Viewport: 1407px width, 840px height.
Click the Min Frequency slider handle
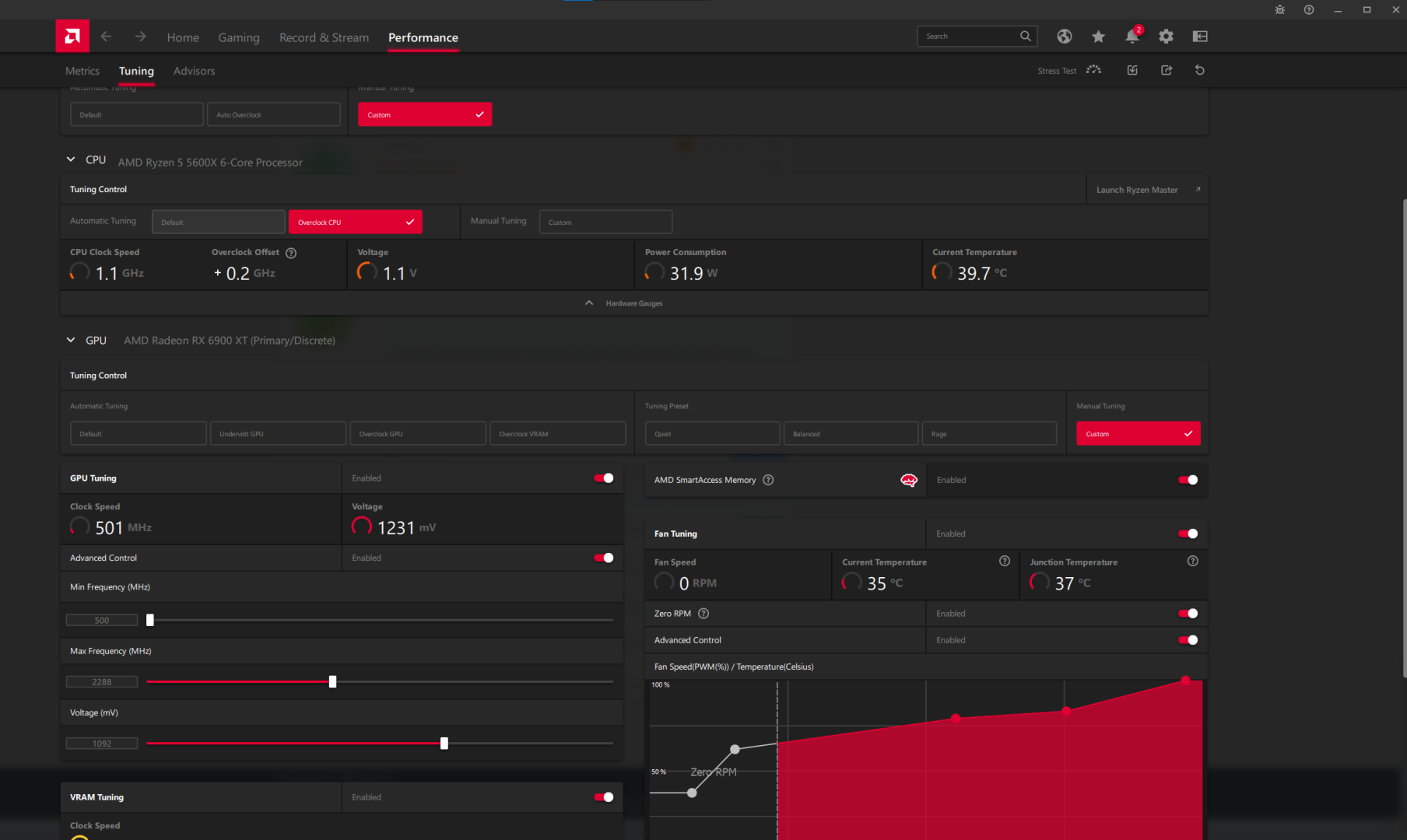[x=150, y=620]
